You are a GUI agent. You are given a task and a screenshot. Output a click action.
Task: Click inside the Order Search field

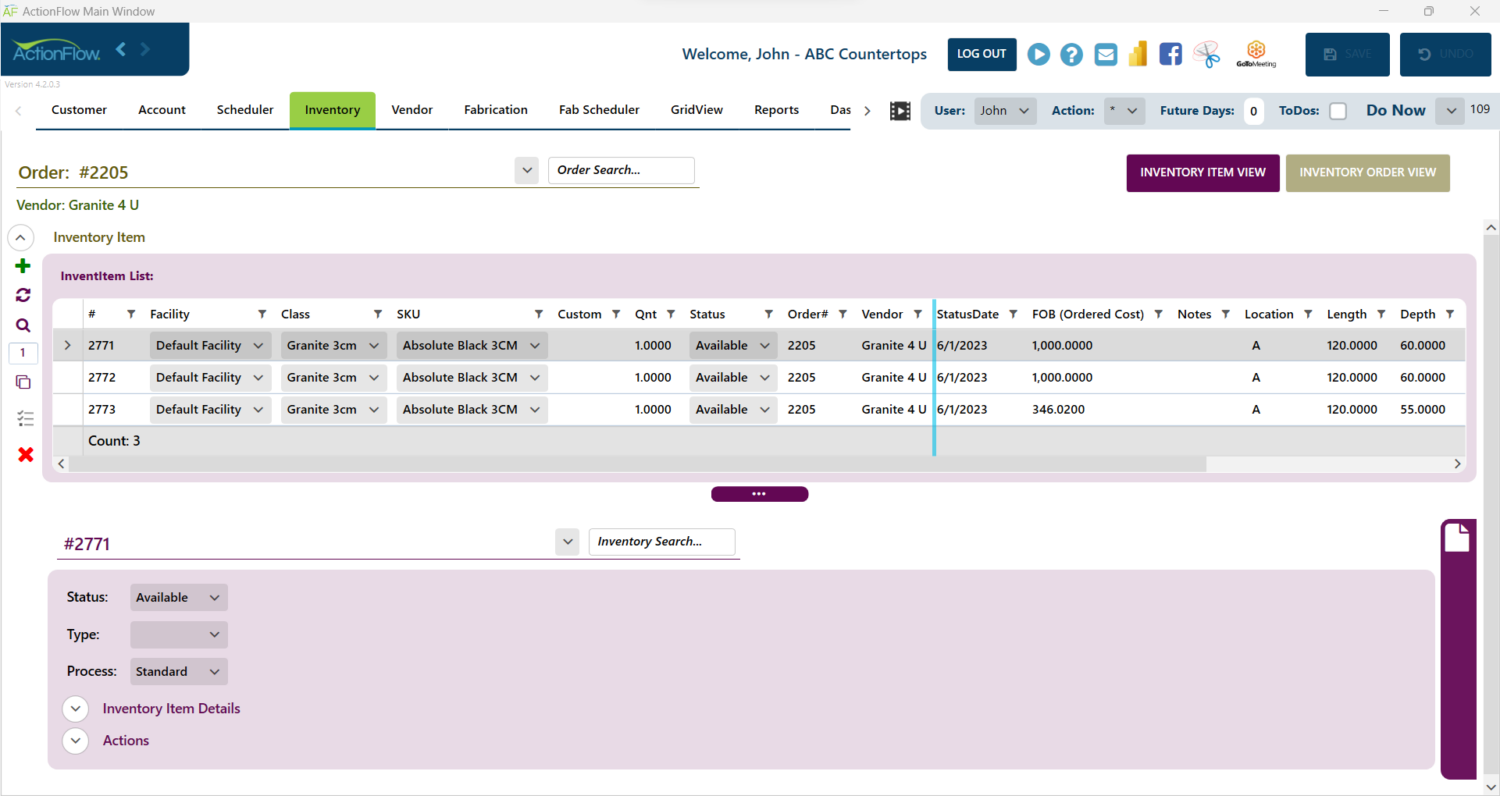point(620,170)
